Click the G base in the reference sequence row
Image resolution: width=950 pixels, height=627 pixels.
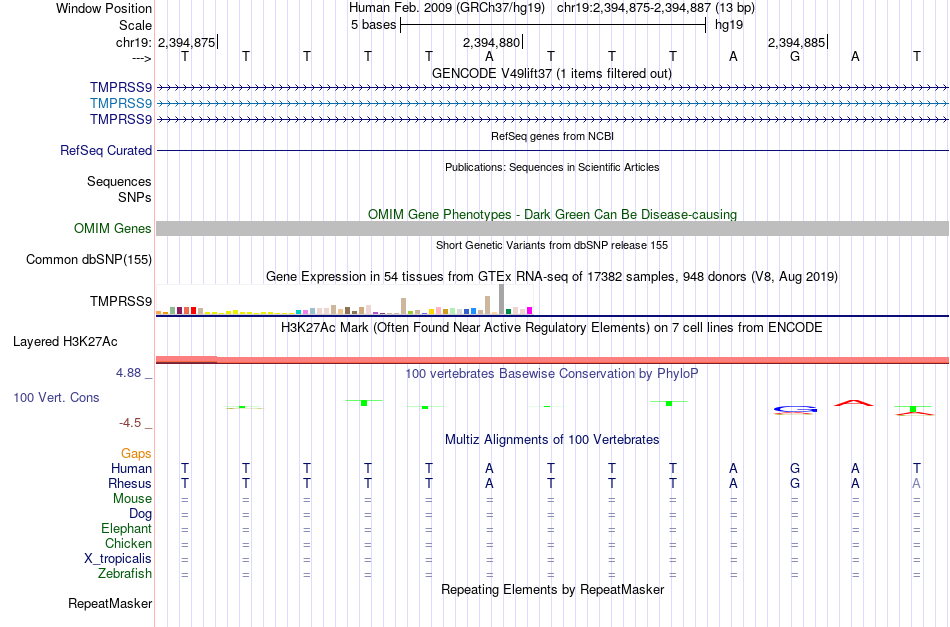click(x=795, y=56)
